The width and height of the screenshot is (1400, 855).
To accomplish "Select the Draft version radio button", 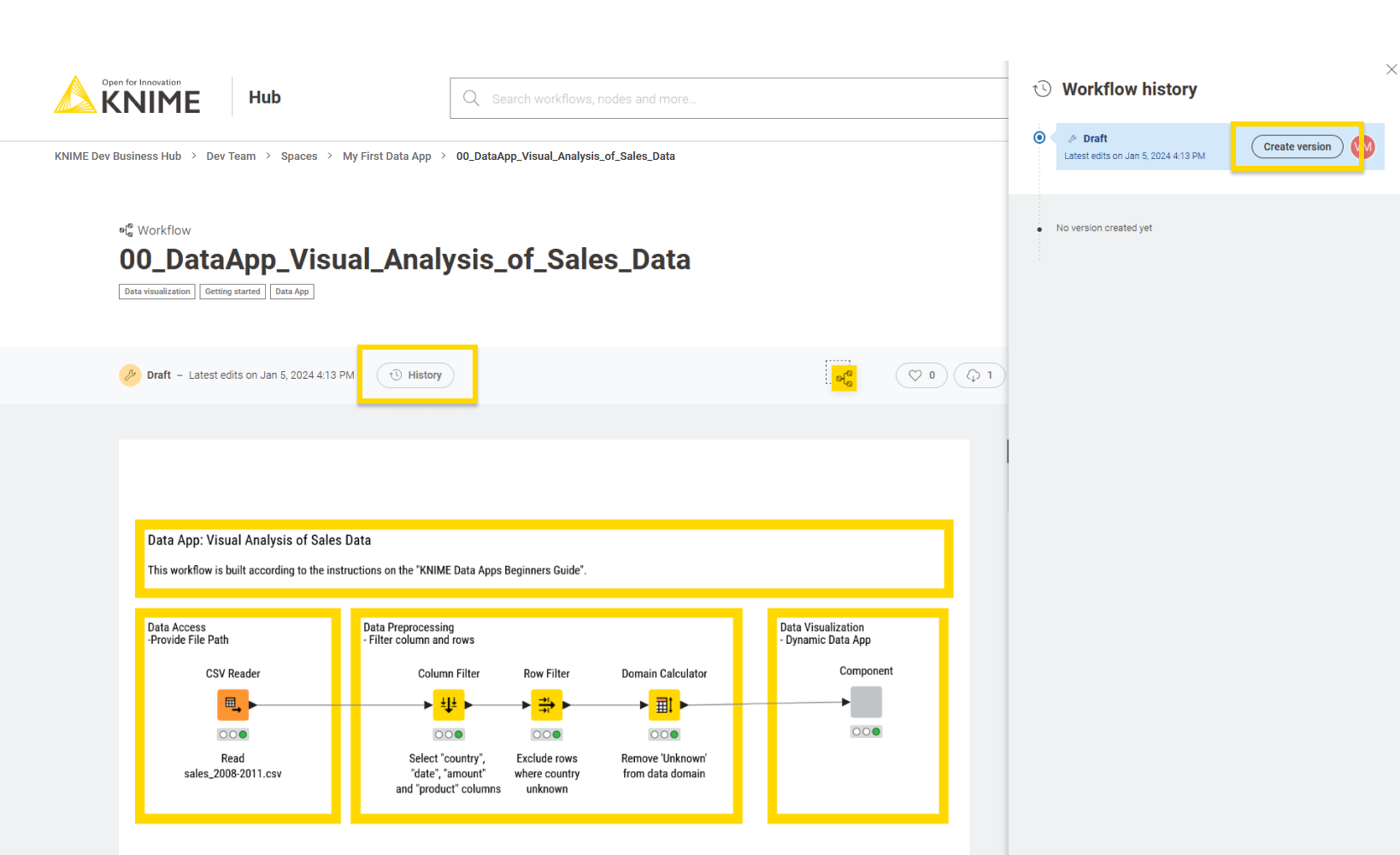I will (x=1039, y=138).
